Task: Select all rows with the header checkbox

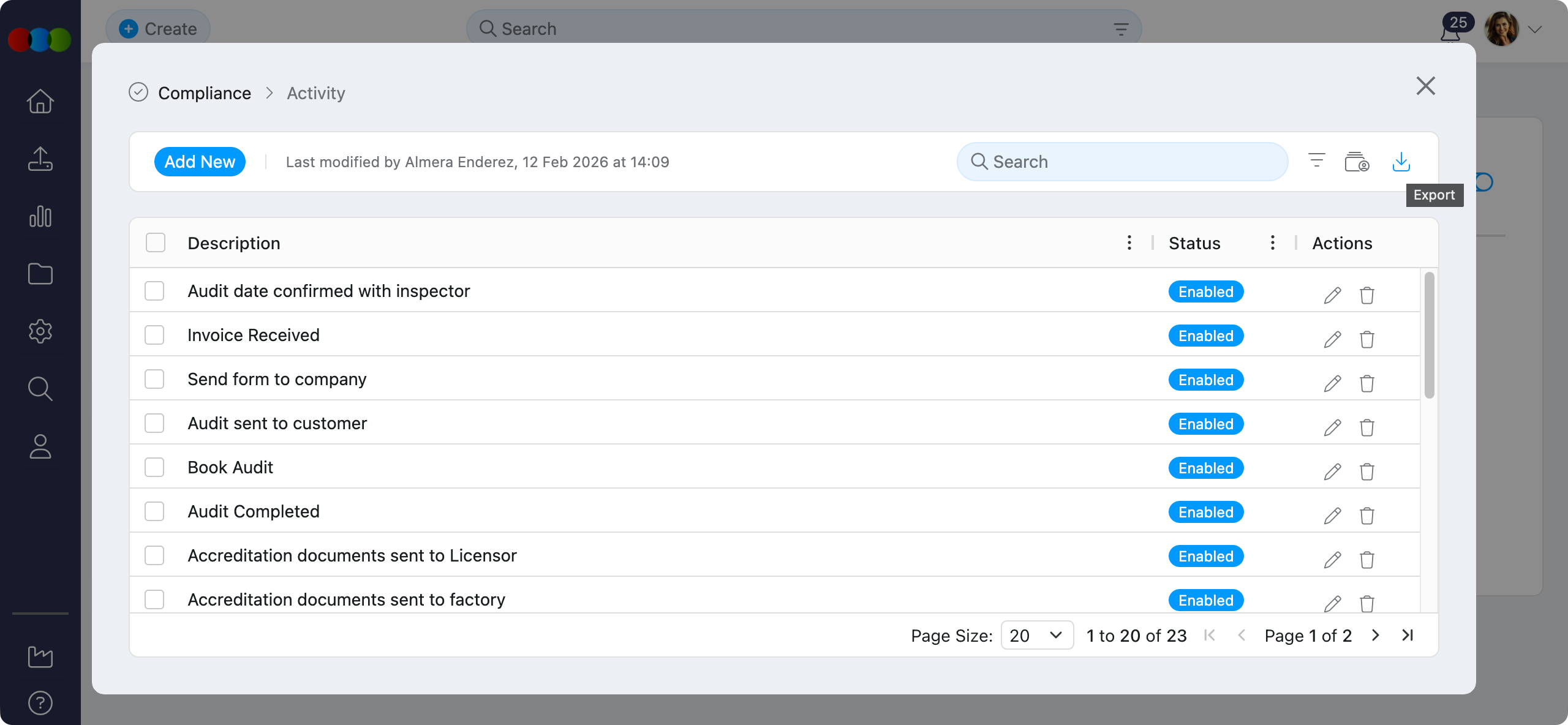Action: point(156,243)
